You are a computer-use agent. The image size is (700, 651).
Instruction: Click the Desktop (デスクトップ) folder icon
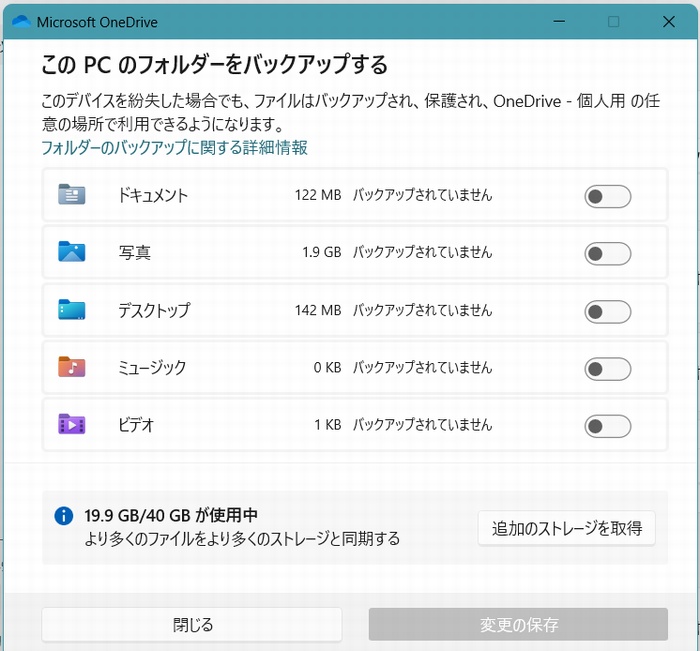[72, 310]
